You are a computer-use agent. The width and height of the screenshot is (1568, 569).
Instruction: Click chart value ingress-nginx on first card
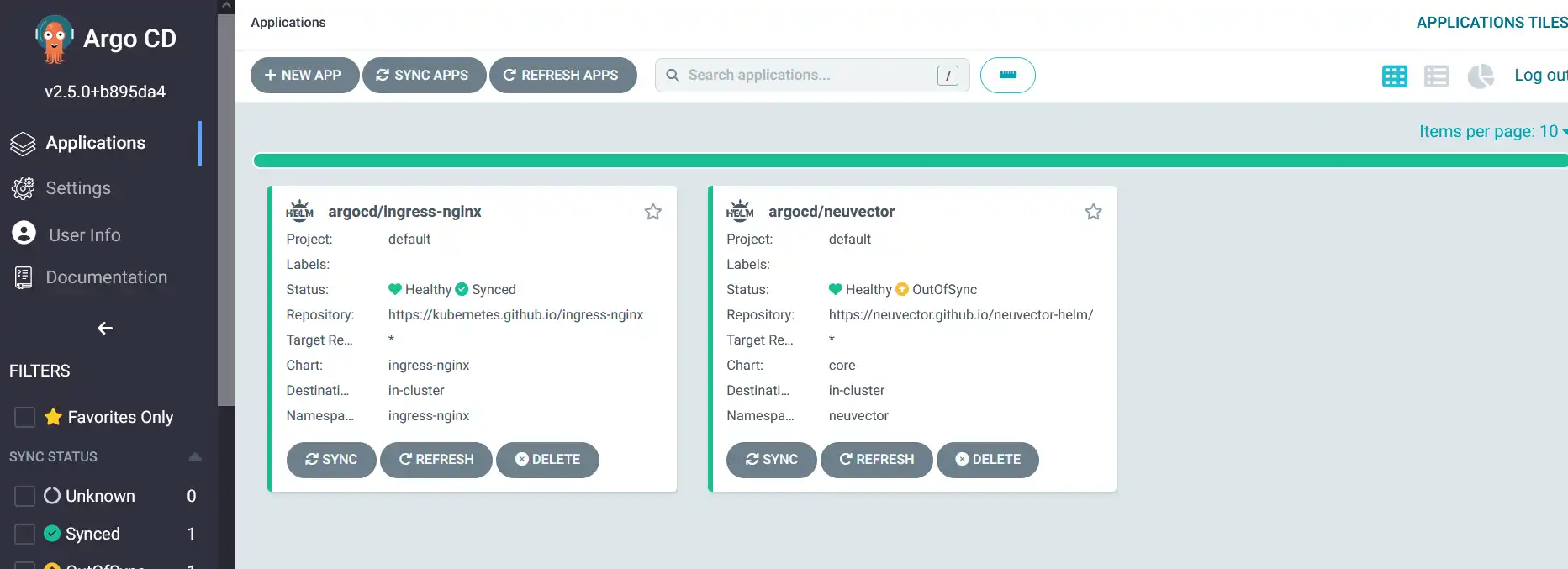[x=429, y=365]
